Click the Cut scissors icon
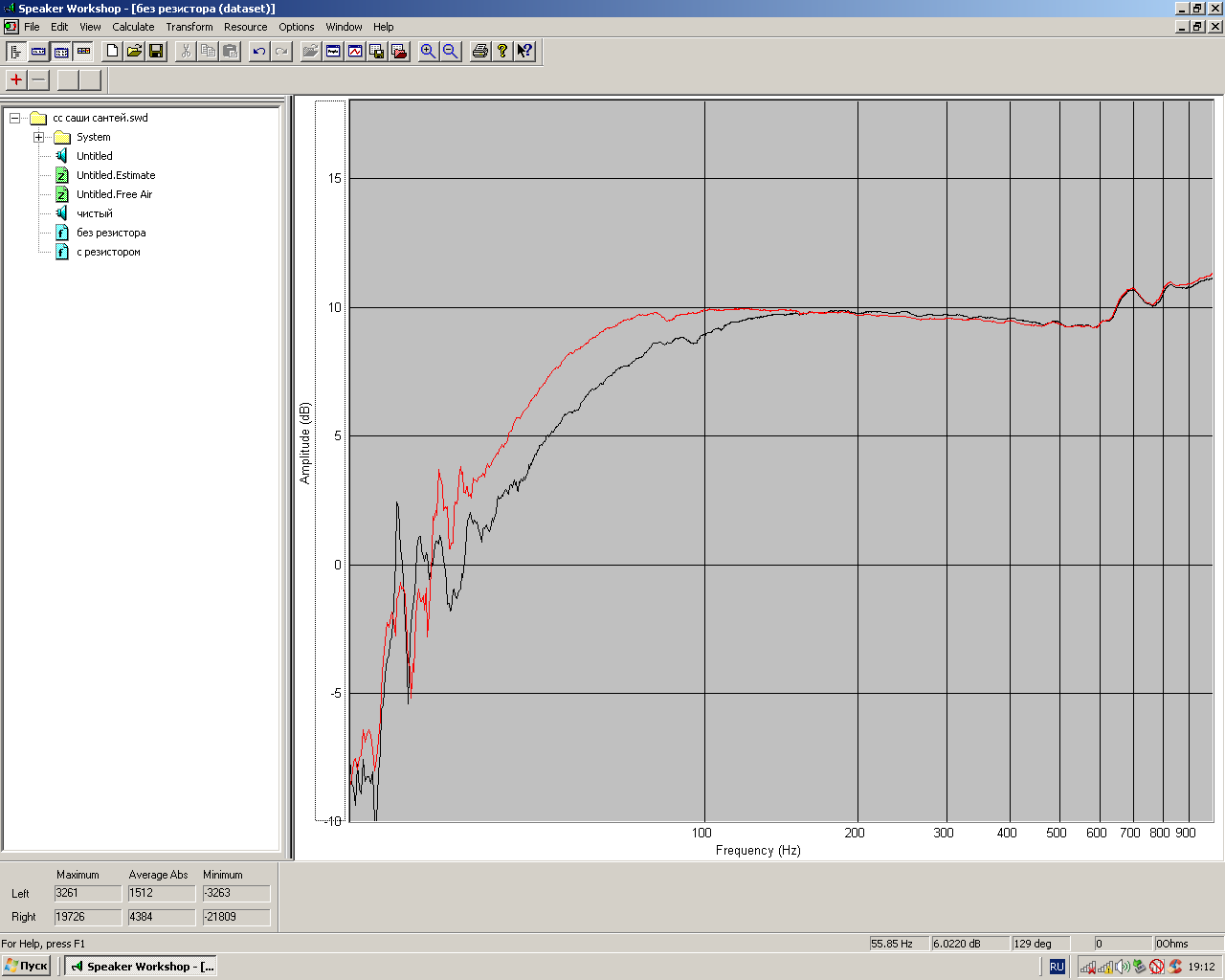Viewport: 1225px width, 980px height. point(186,51)
